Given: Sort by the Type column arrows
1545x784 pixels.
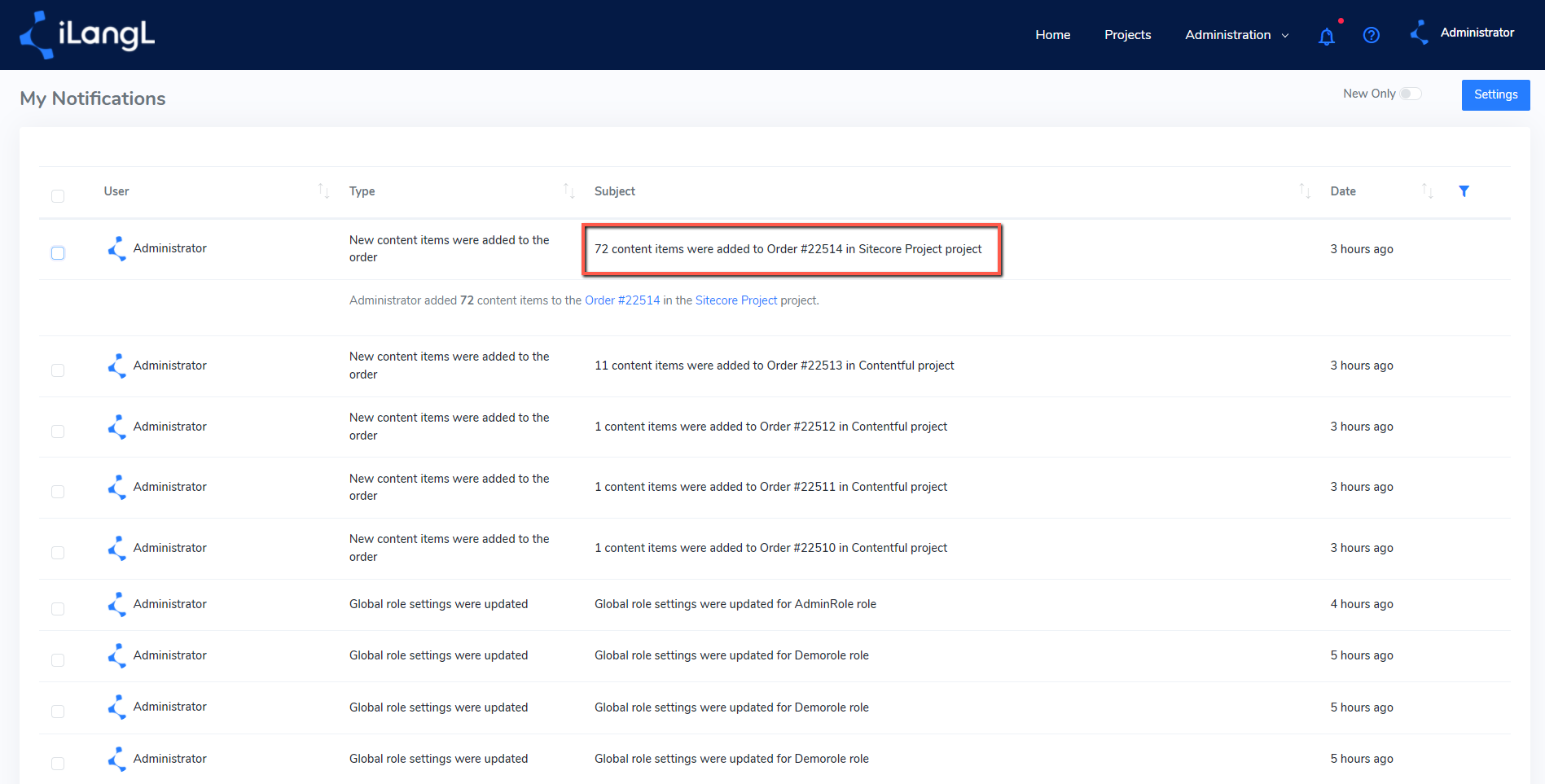Looking at the screenshot, I should point(568,191).
